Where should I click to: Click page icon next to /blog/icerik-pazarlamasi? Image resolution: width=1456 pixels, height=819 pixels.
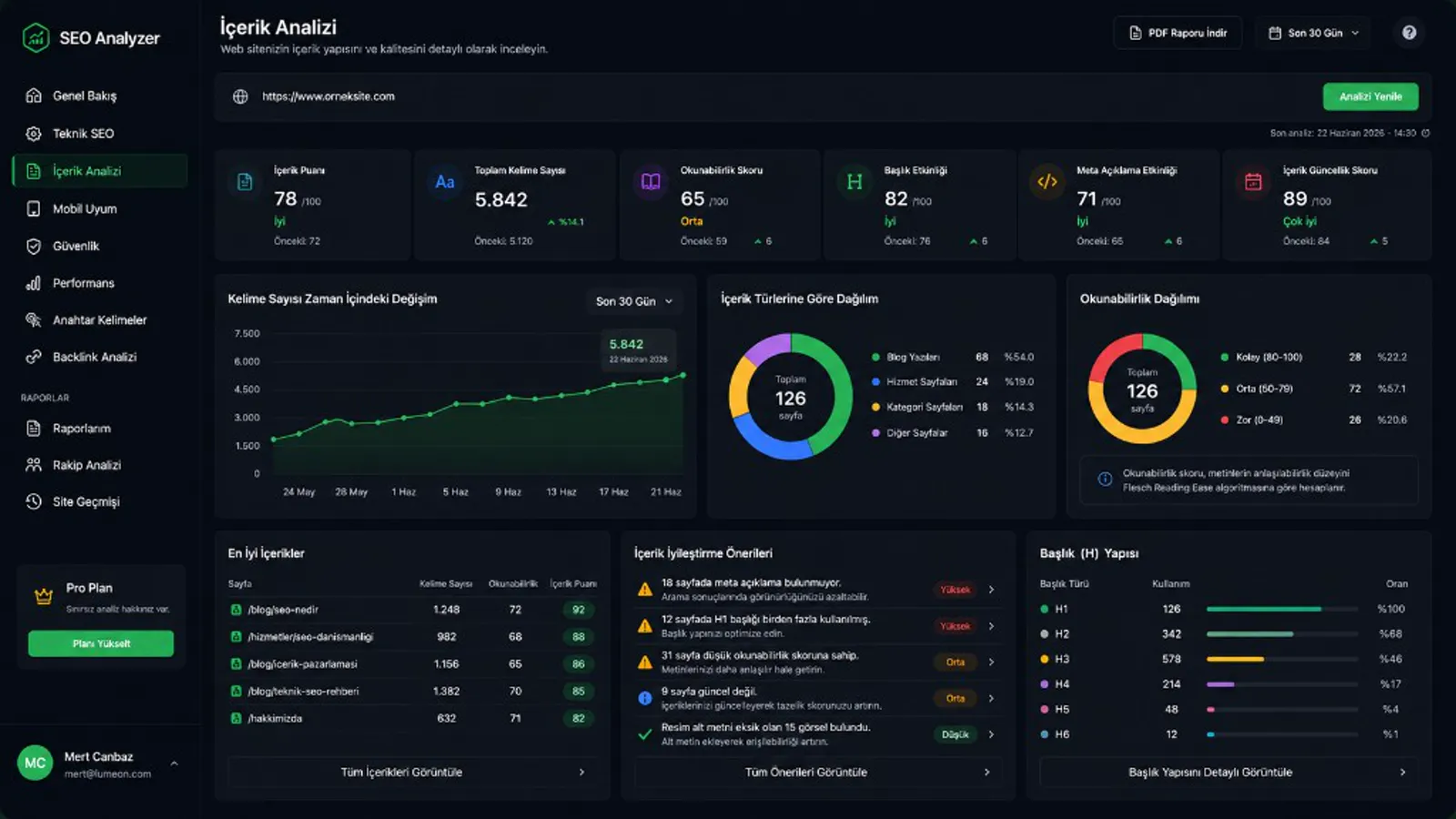[x=236, y=664]
